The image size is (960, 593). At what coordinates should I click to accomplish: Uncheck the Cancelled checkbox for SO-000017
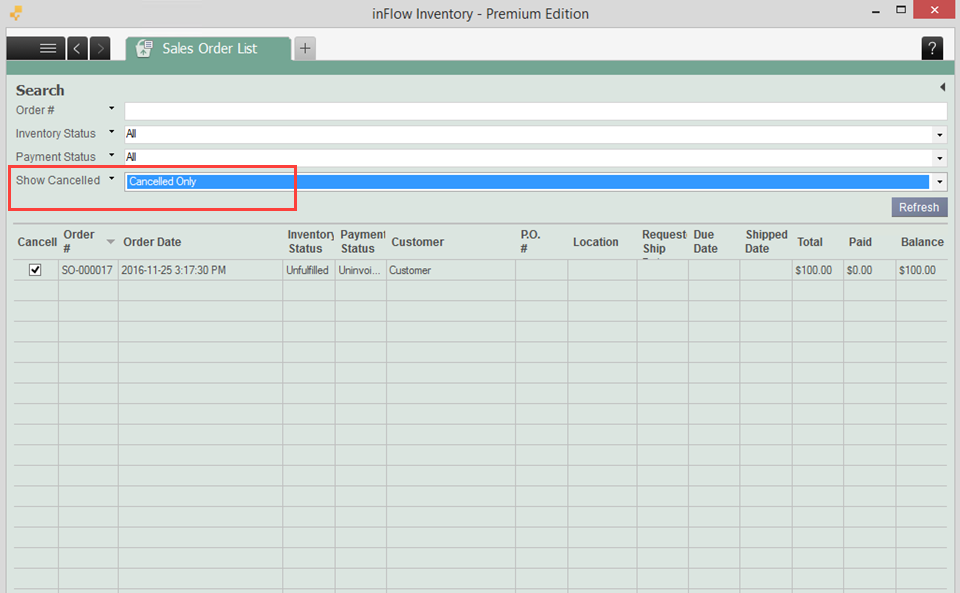[35, 270]
